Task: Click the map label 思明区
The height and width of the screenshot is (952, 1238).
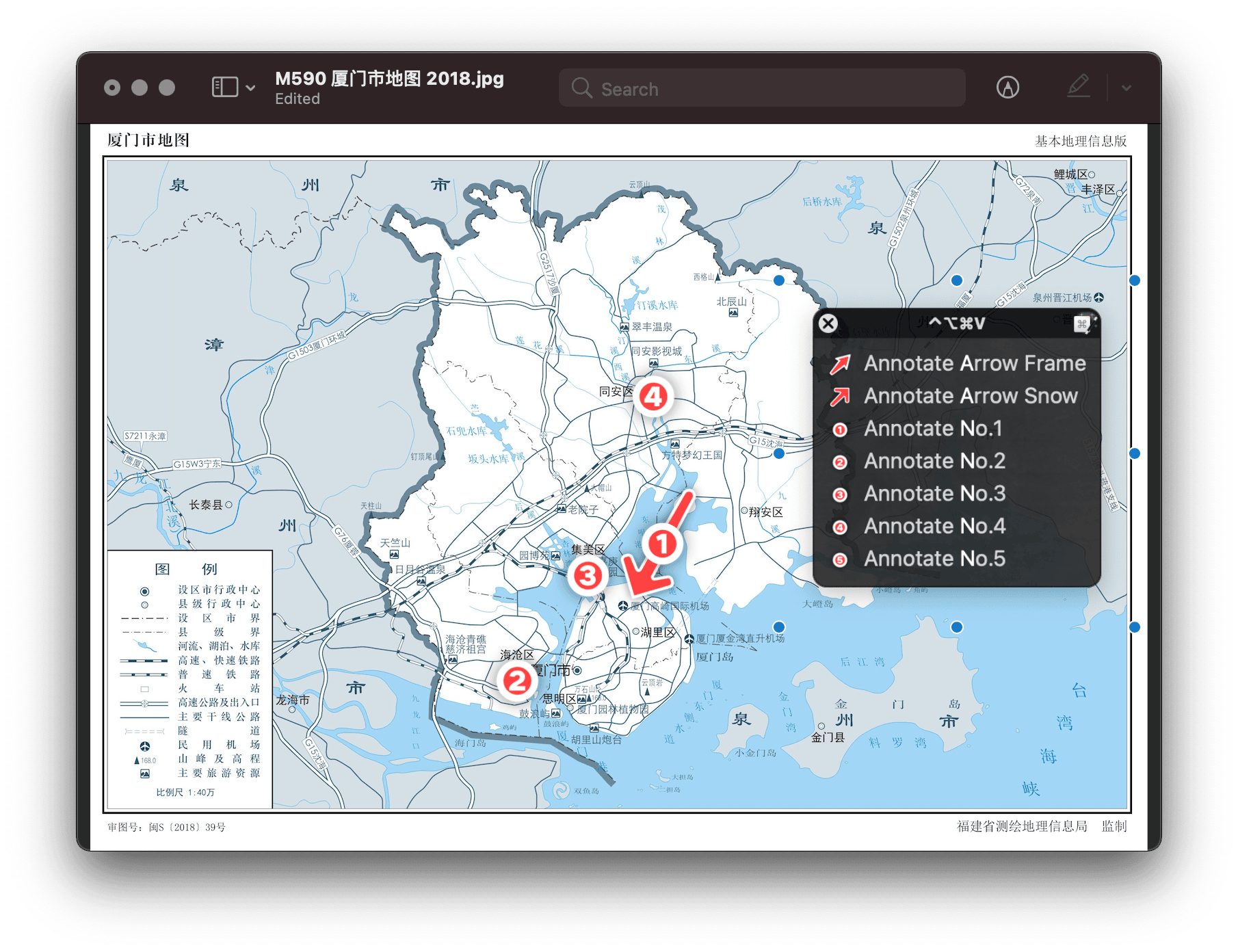Action: (559, 699)
